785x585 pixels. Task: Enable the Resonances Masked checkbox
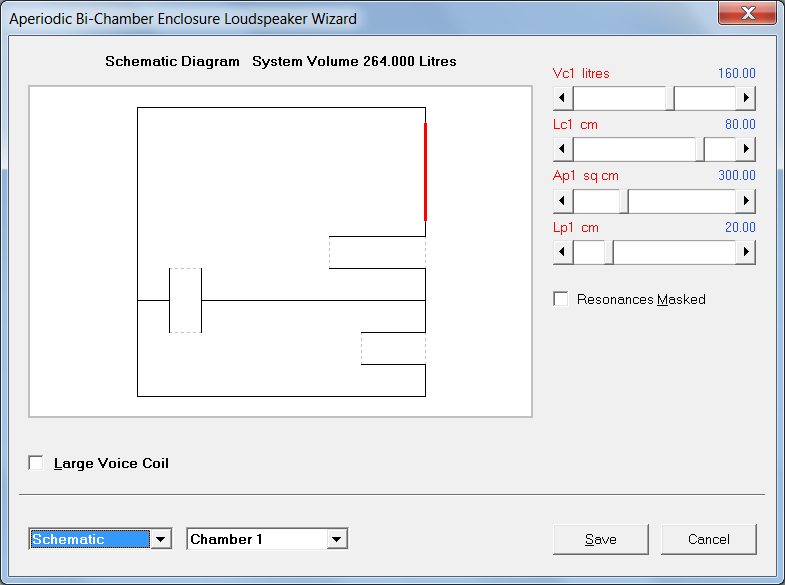561,299
